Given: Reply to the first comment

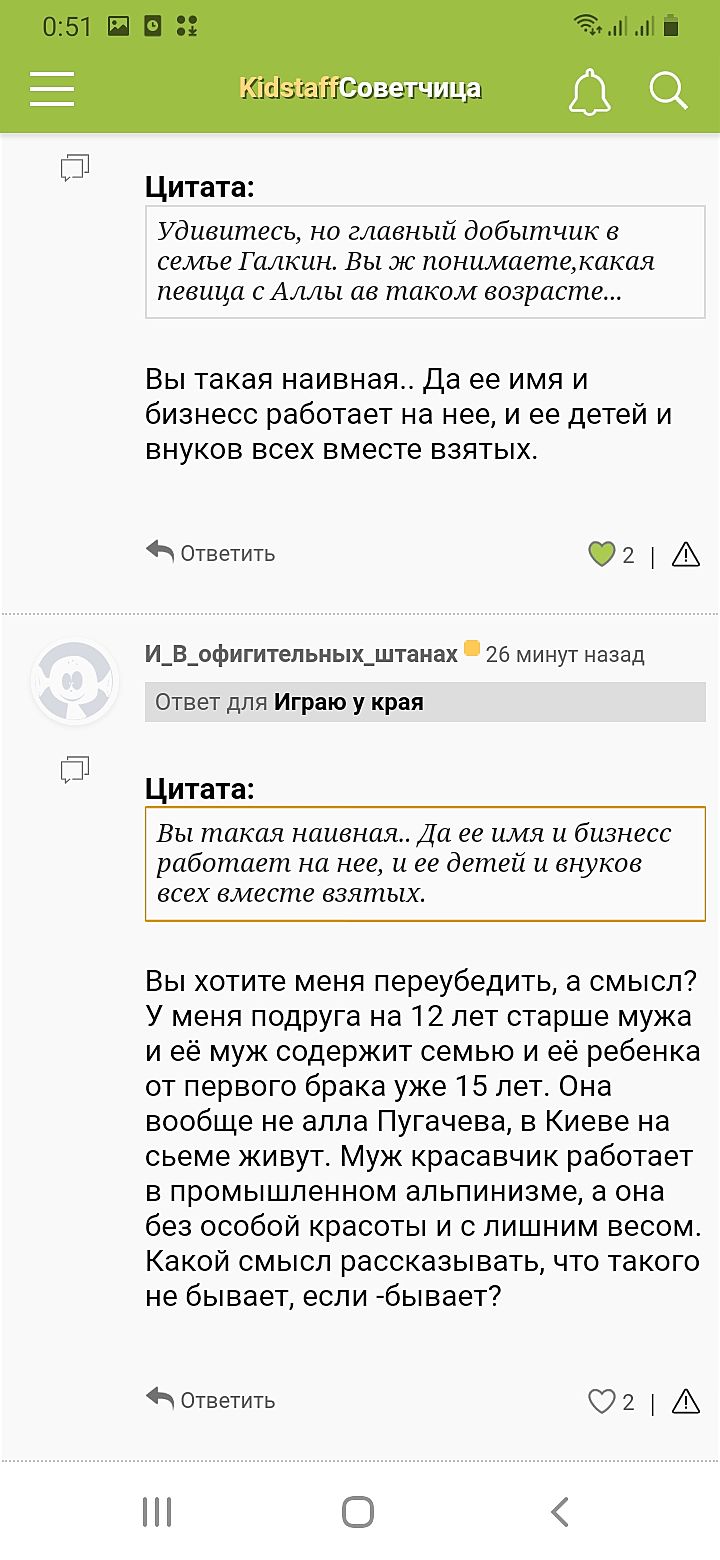Looking at the screenshot, I should (x=211, y=553).
